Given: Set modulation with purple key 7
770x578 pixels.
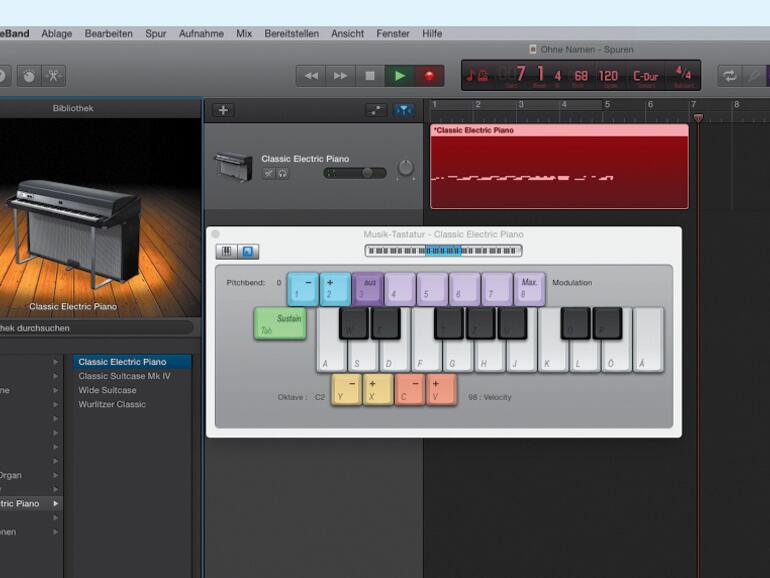Looking at the screenshot, I should [497, 289].
